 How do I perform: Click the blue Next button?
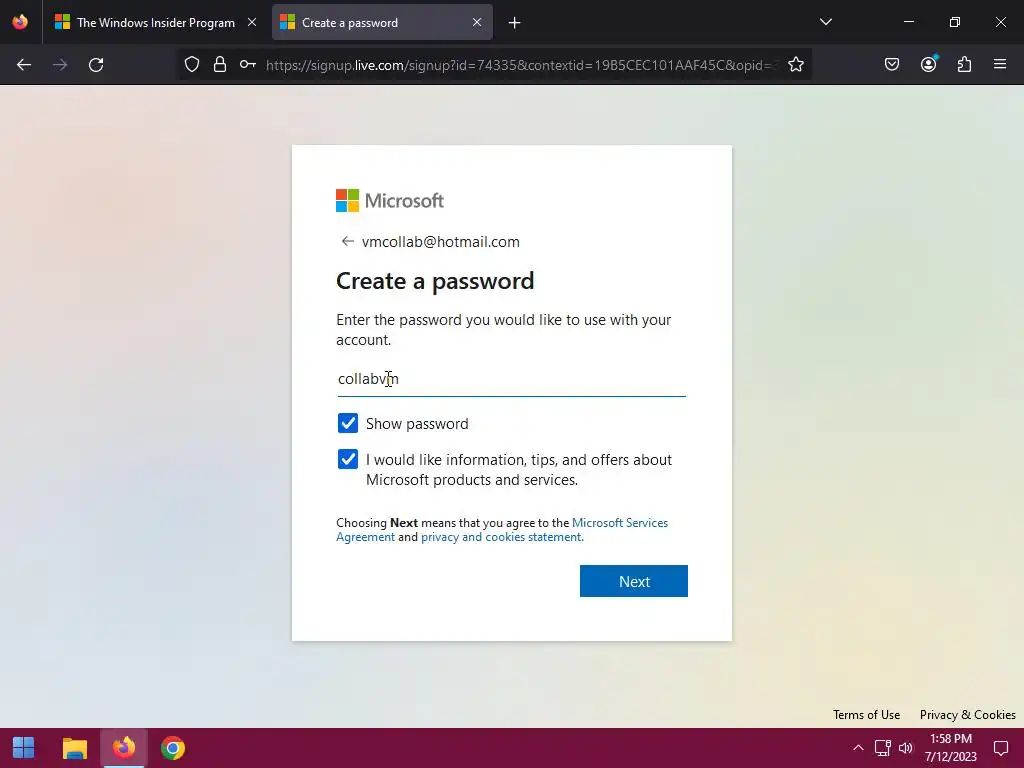coord(633,581)
